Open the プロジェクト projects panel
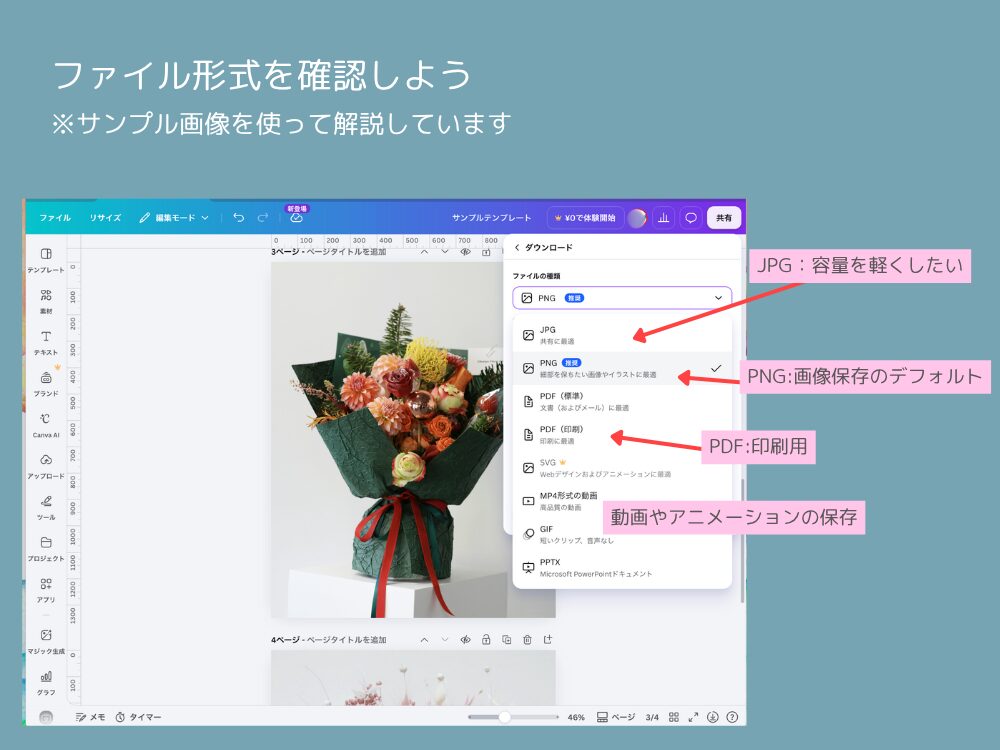The image size is (1000, 750). pyautogui.click(x=46, y=548)
